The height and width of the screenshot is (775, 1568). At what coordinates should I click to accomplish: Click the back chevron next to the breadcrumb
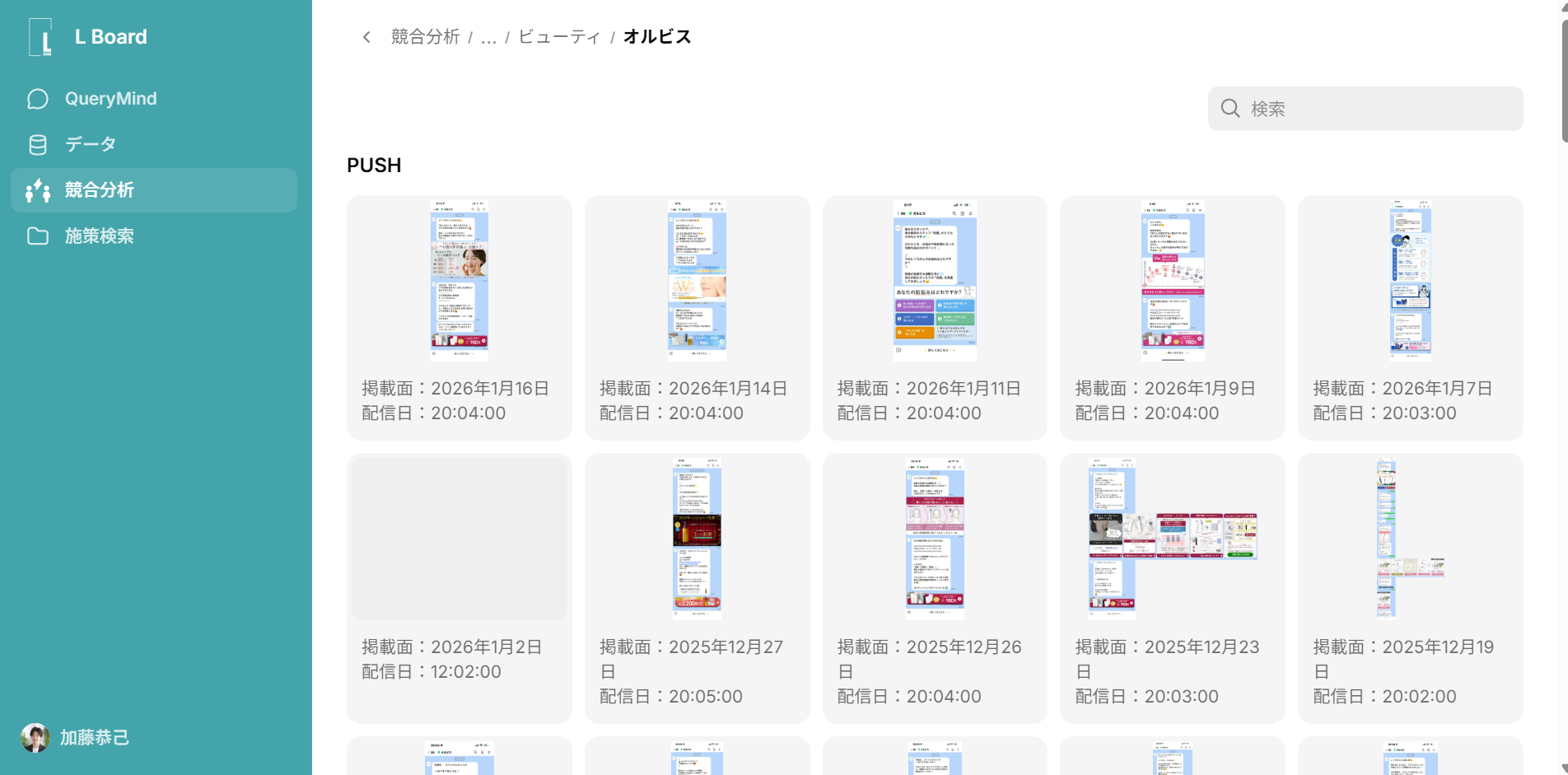pos(366,36)
